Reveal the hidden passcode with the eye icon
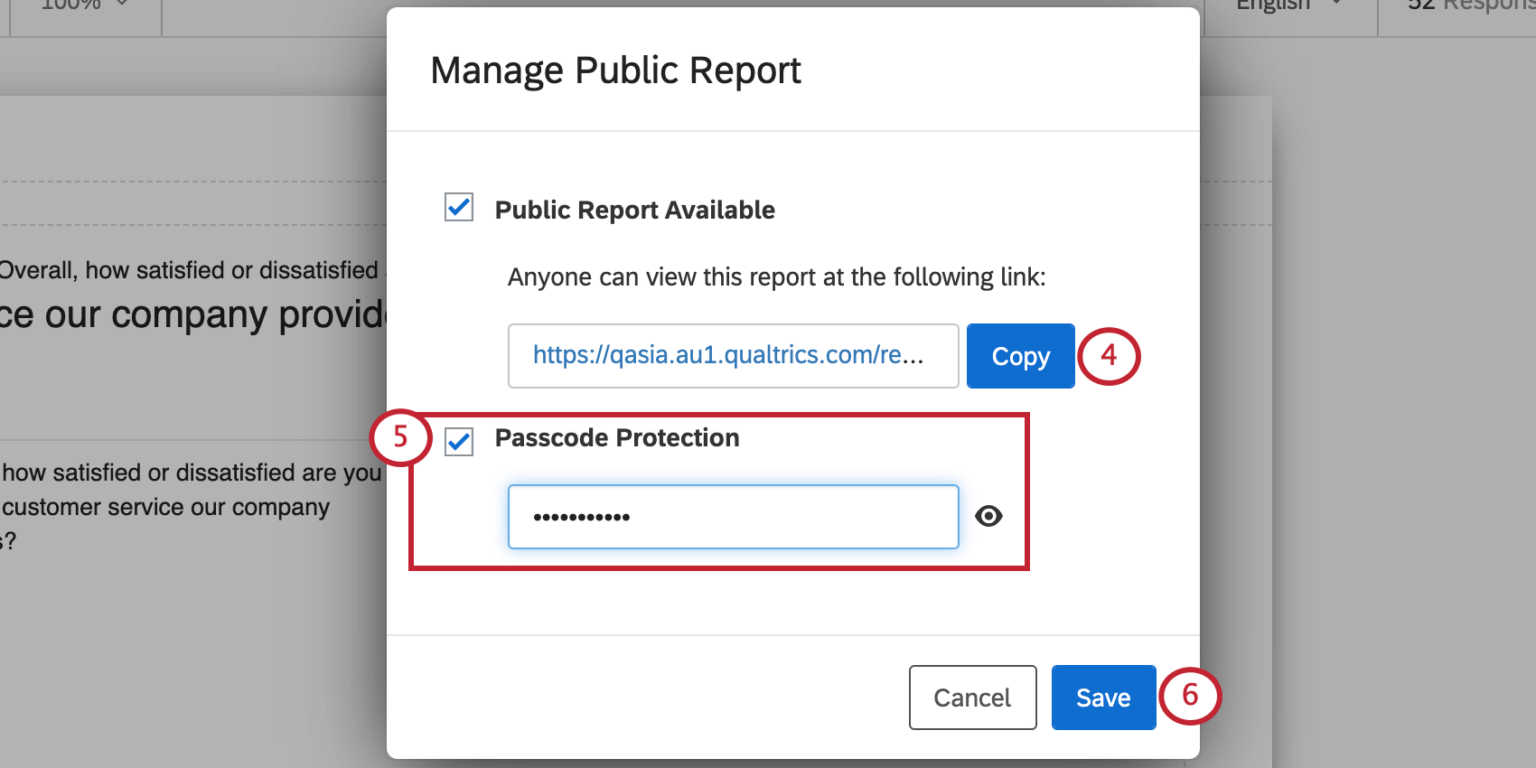1536x768 pixels. pyautogui.click(x=988, y=516)
